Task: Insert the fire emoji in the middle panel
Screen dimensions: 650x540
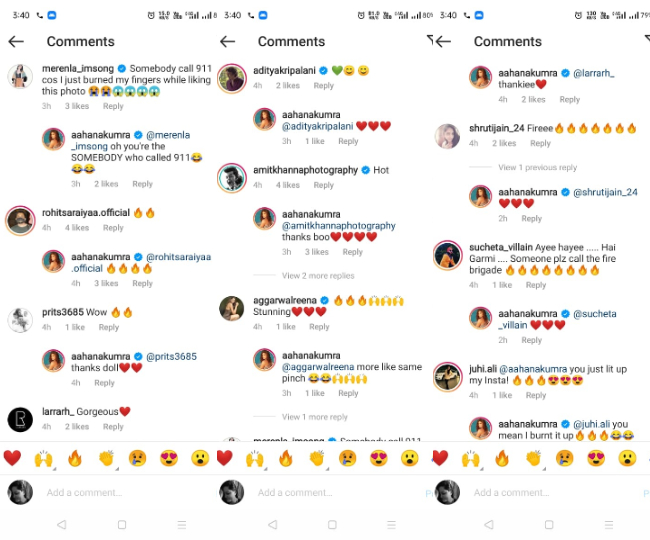Action: [286, 458]
